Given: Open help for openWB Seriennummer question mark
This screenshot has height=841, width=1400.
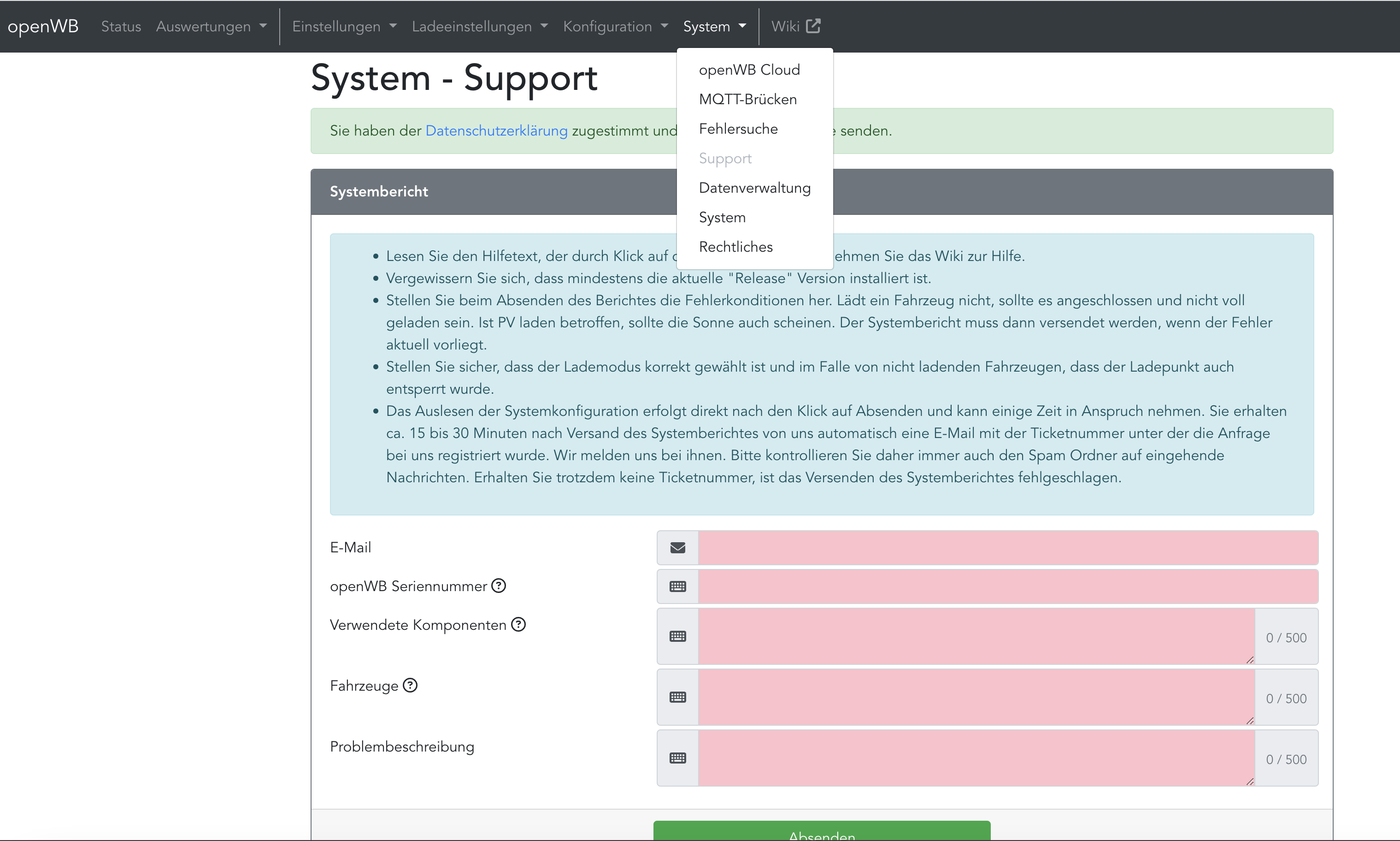Looking at the screenshot, I should 498,586.
